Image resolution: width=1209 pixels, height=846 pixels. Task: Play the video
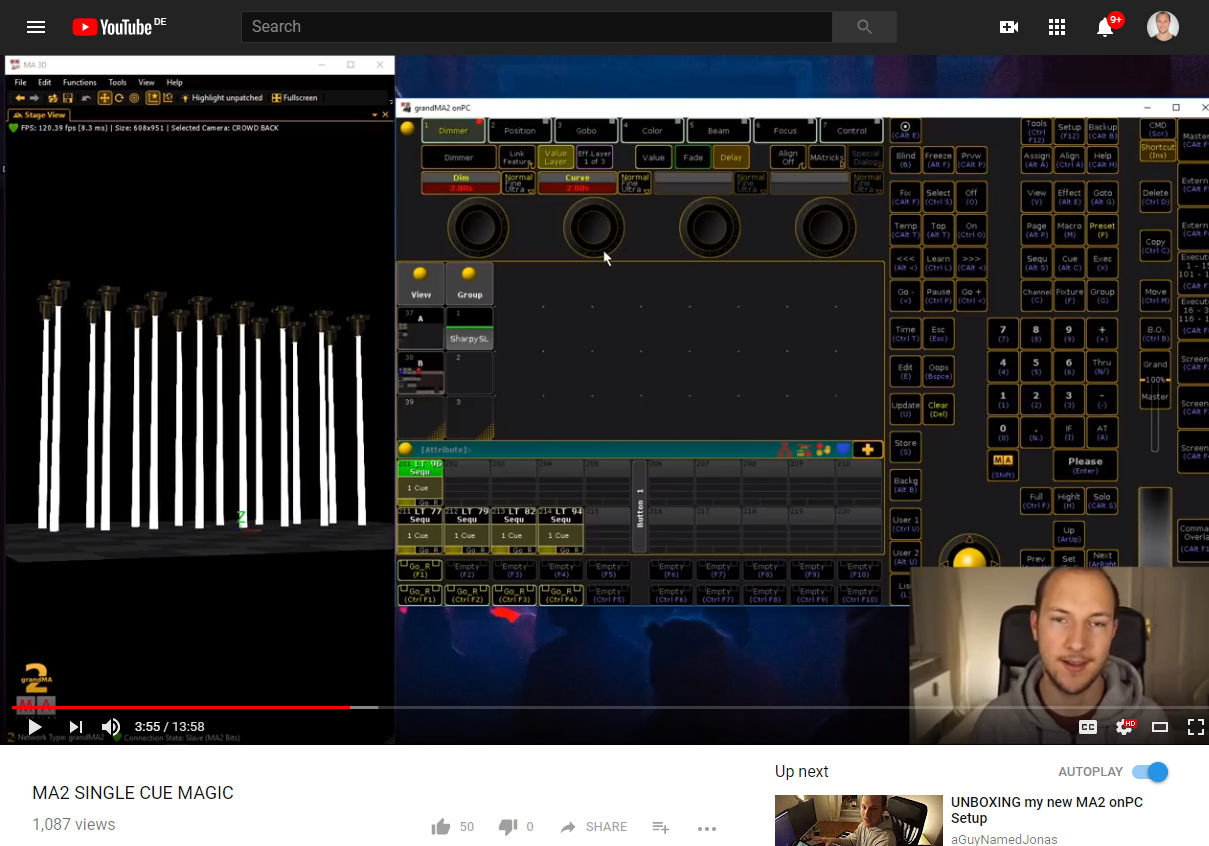[34, 727]
